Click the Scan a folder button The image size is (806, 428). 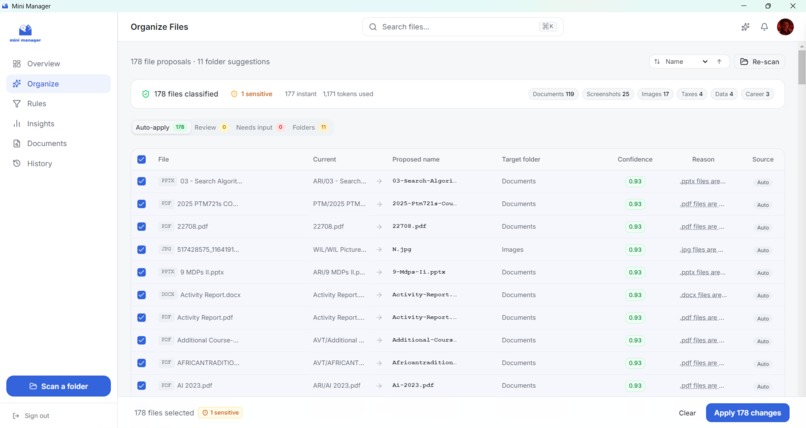tap(58, 386)
